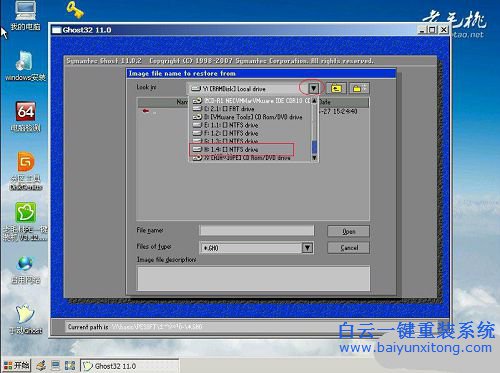This screenshot has width=500, height=373.
Task: Expand the Look in drive dropdown arrow
Action: pyautogui.click(x=313, y=89)
